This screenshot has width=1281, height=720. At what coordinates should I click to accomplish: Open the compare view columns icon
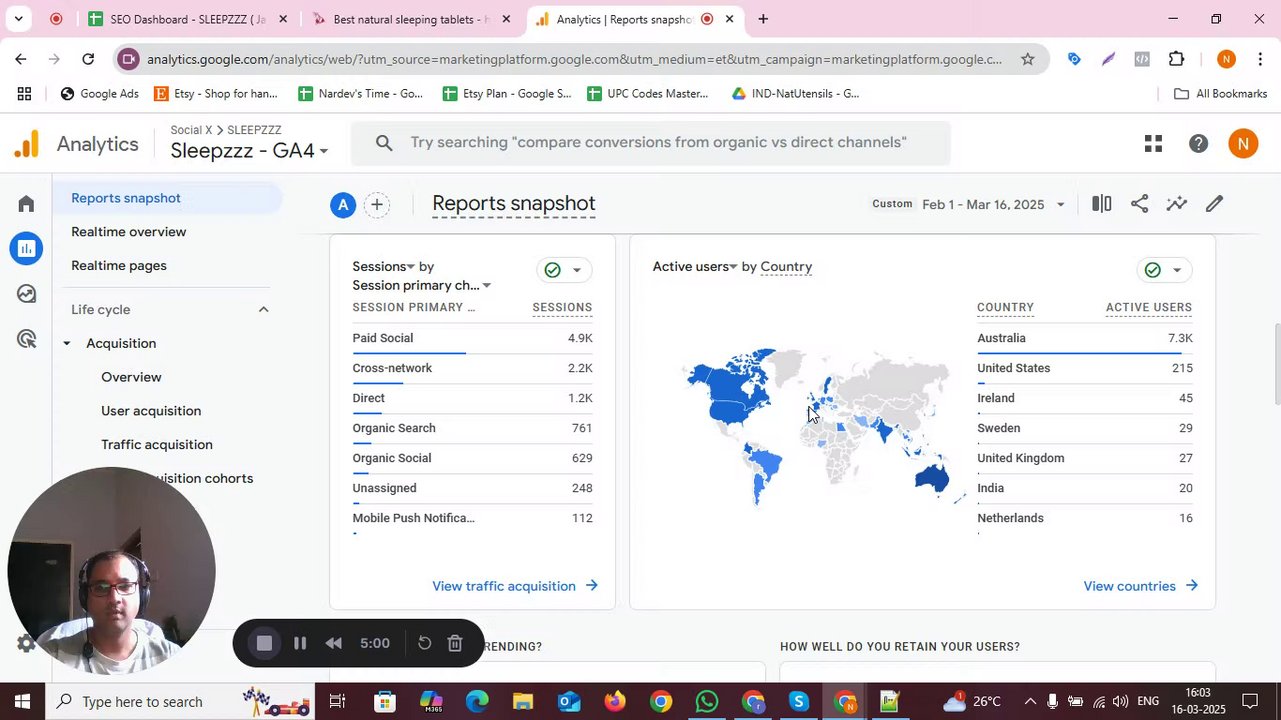point(1101,204)
